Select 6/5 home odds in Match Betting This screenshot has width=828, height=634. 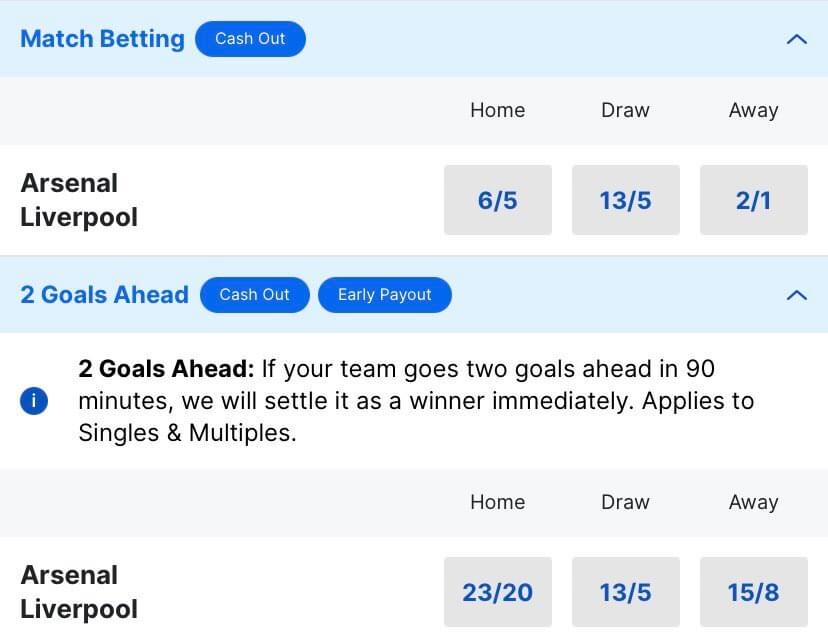(497, 200)
